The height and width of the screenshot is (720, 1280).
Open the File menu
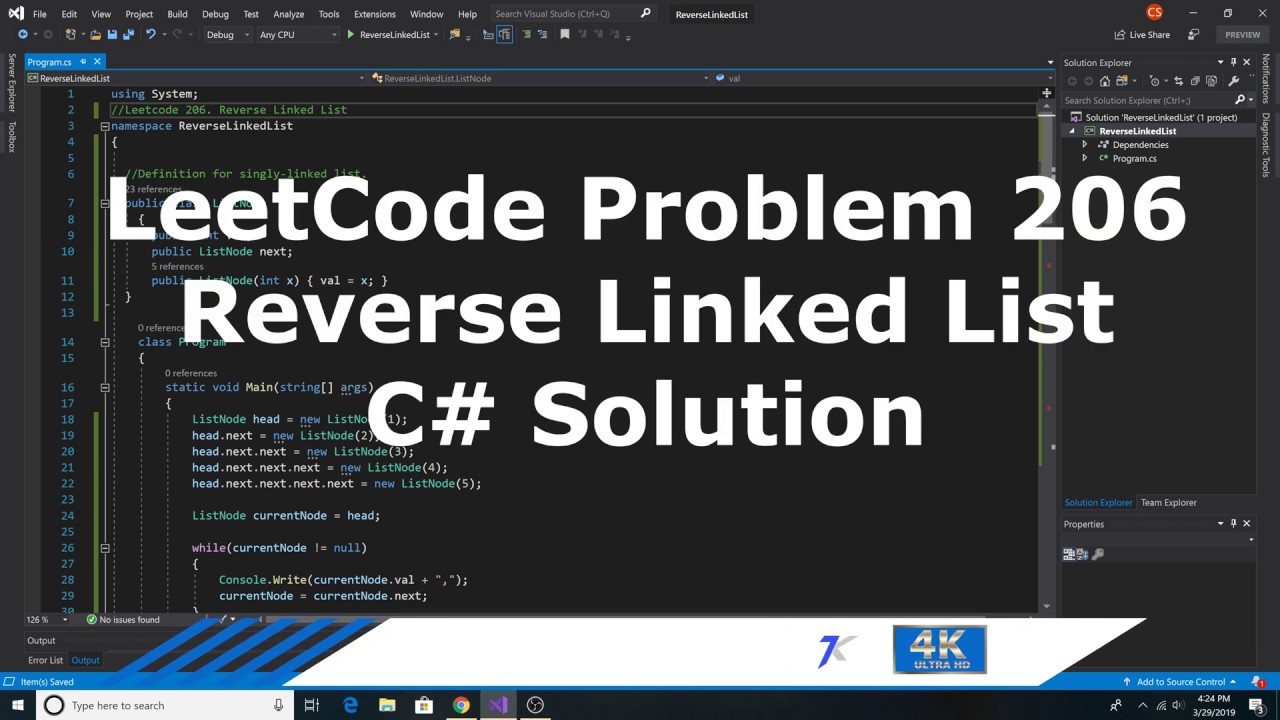pos(39,14)
